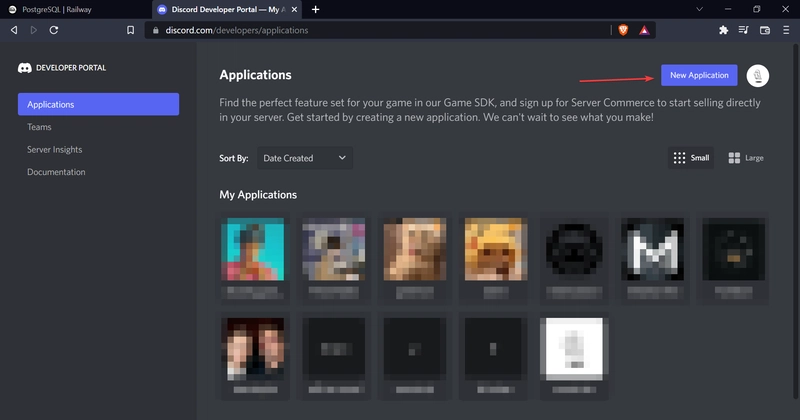Viewport: 800px width, 420px height.
Task: Open Teams in the sidebar
Action: pyautogui.click(x=39, y=127)
